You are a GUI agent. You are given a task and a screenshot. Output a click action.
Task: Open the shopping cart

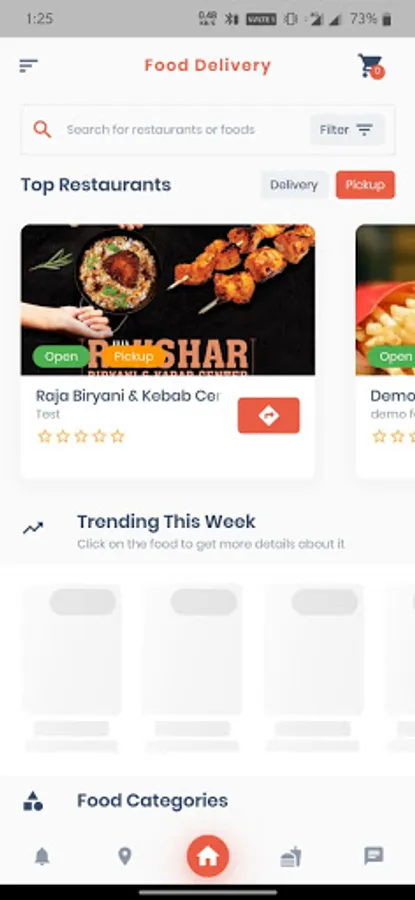[371, 65]
